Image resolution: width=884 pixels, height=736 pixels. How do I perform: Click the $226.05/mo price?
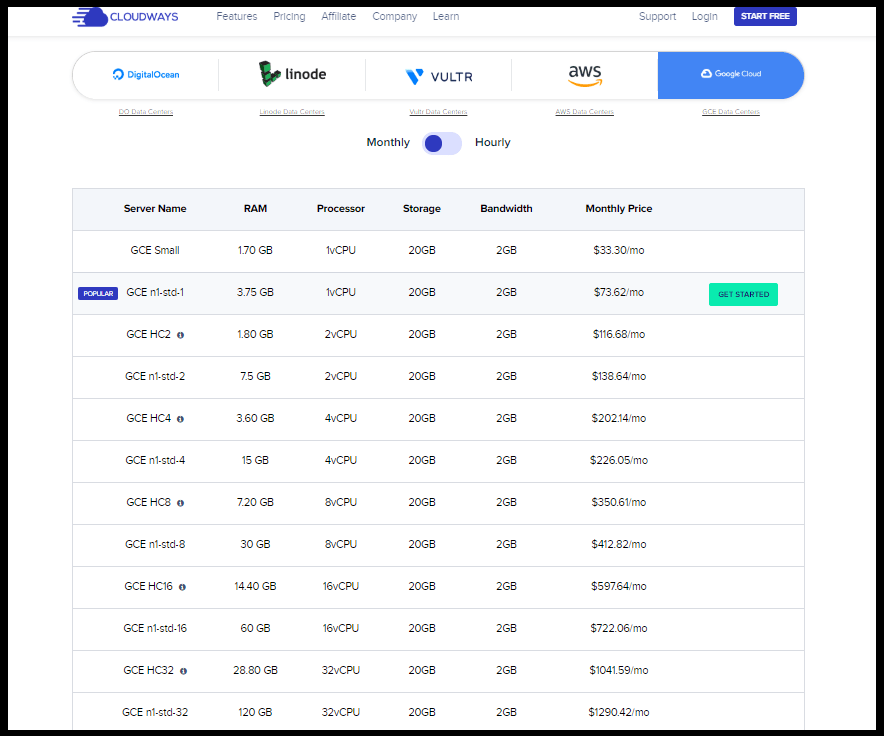[618, 460]
